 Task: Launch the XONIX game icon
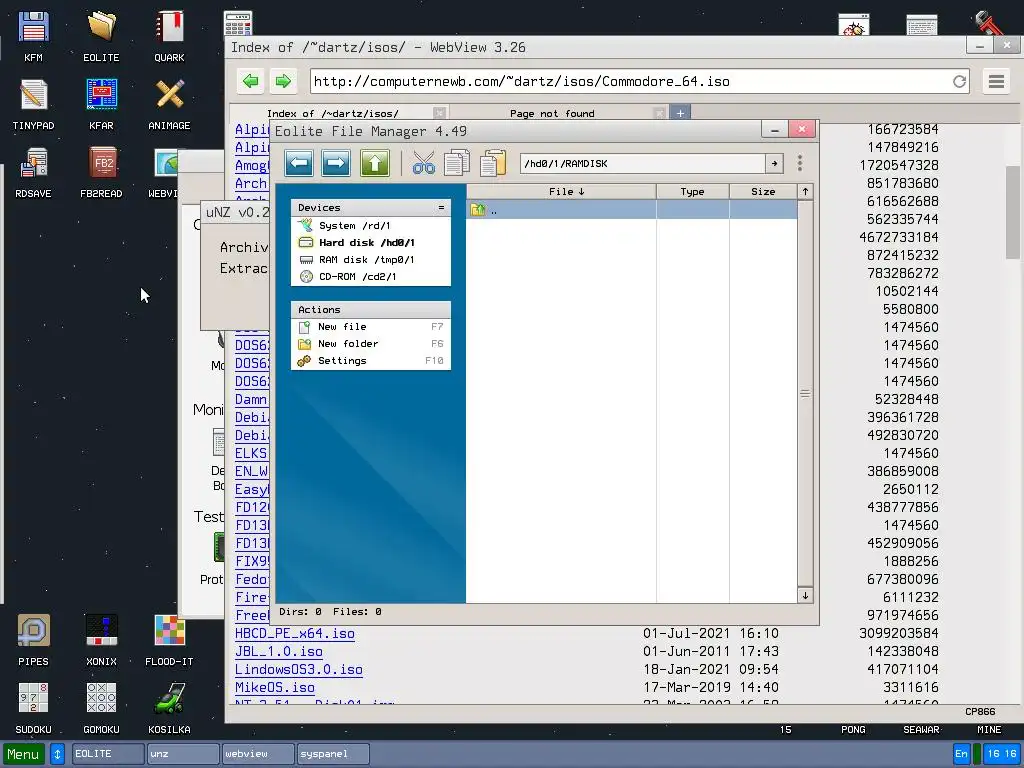101,639
